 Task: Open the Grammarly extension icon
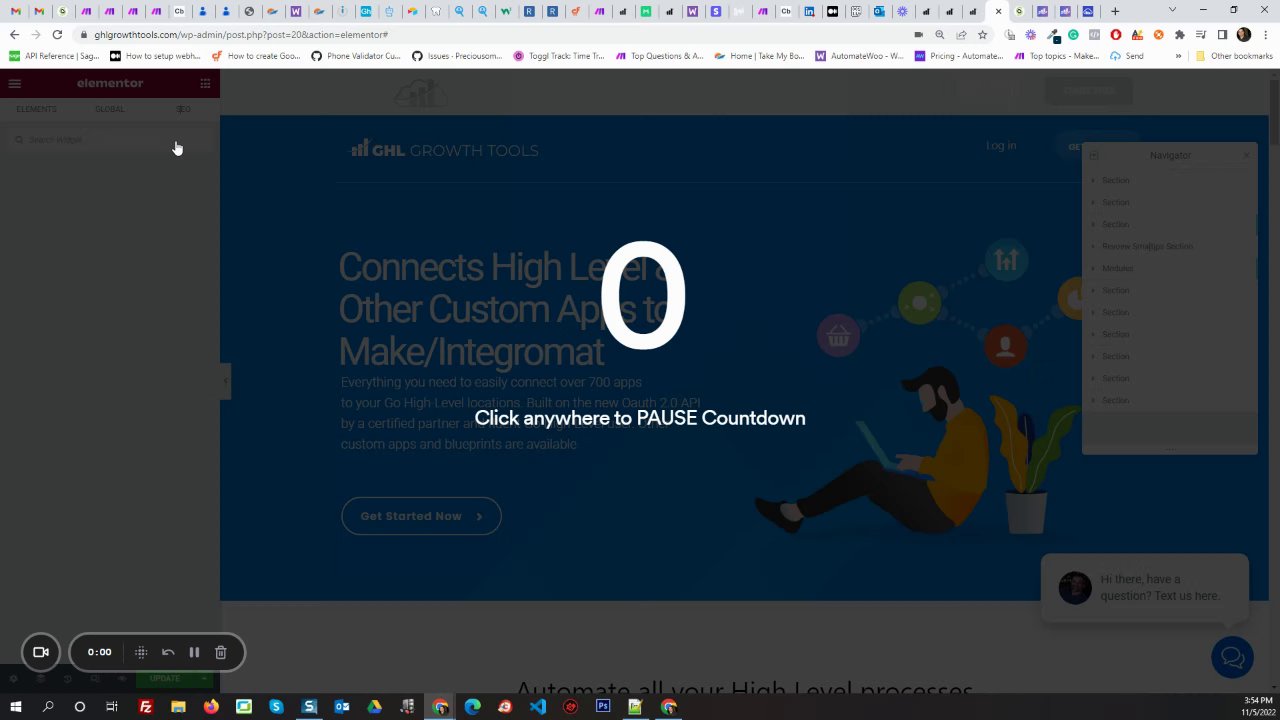(x=1073, y=34)
